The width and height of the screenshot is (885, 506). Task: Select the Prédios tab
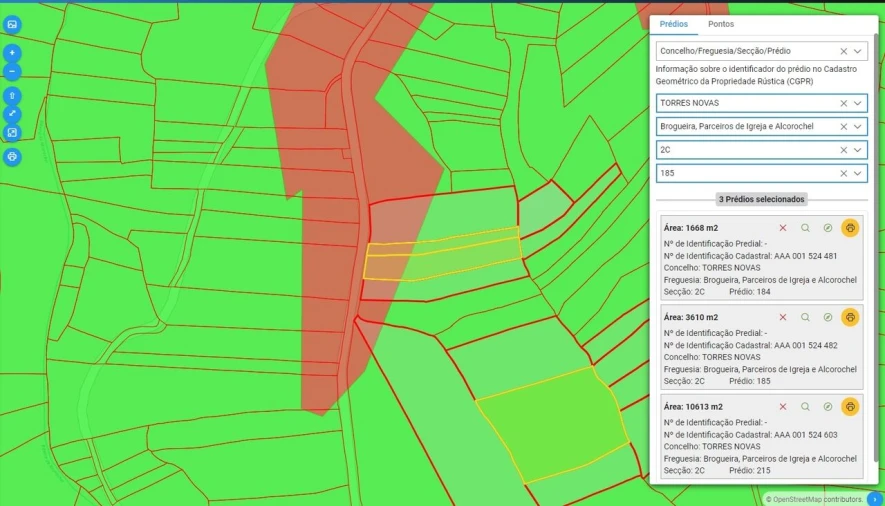(x=673, y=24)
